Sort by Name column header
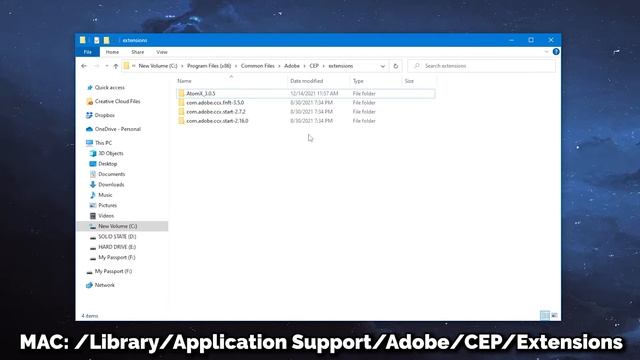This screenshot has height=360, width=640. (x=184, y=81)
